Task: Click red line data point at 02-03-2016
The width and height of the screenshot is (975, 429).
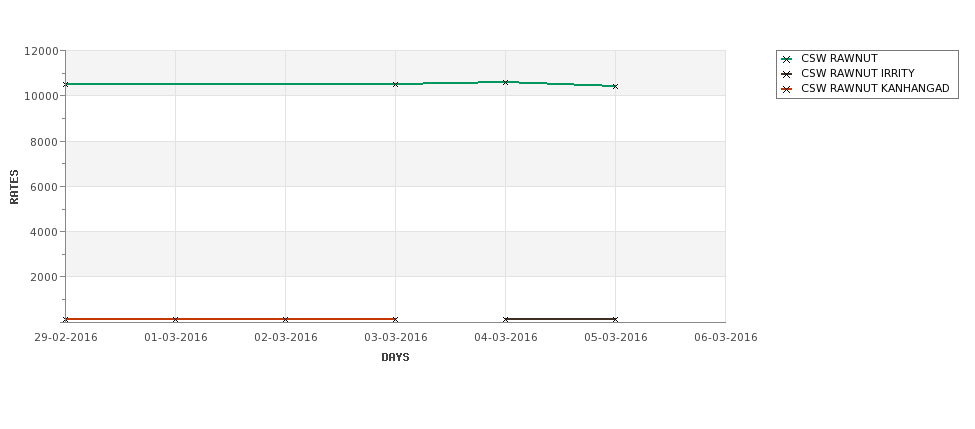Action: (x=285, y=320)
